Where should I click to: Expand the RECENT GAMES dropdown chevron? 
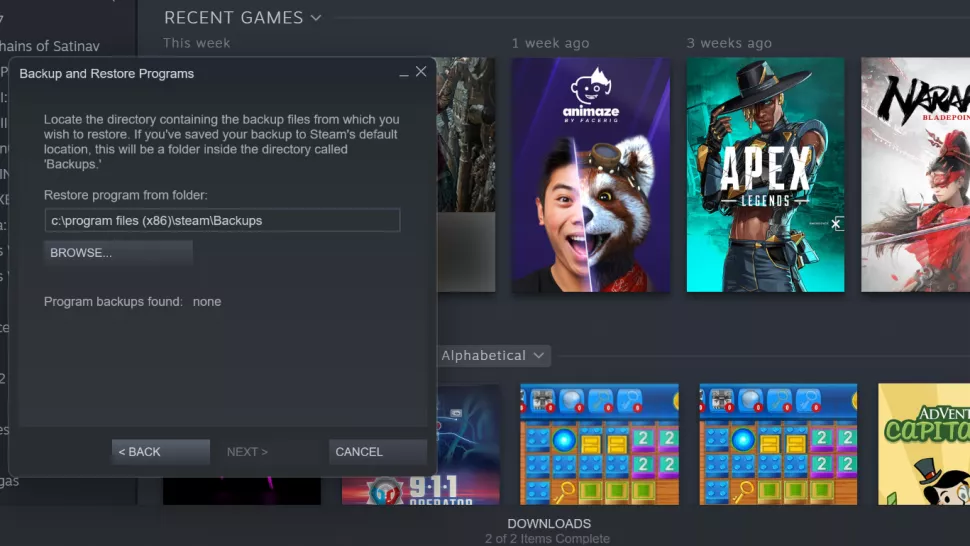click(x=316, y=18)
